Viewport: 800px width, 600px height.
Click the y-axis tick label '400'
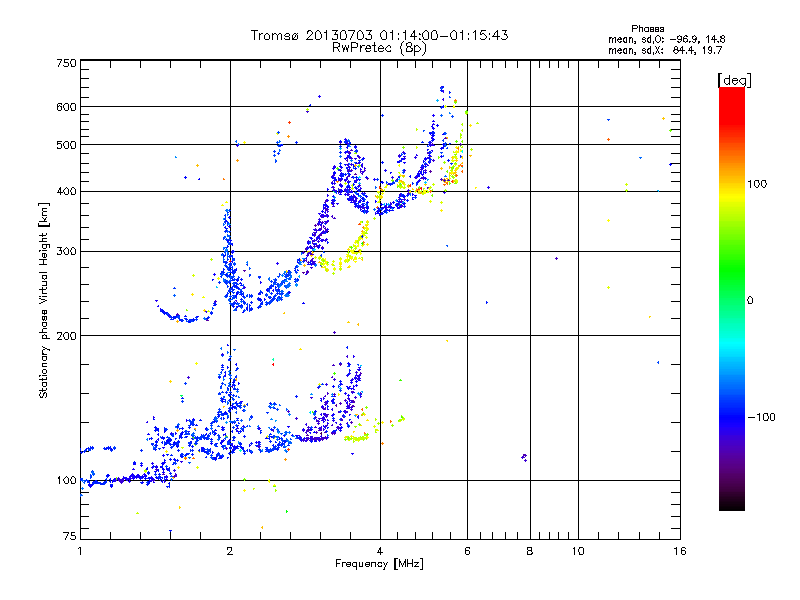point(66,191)
